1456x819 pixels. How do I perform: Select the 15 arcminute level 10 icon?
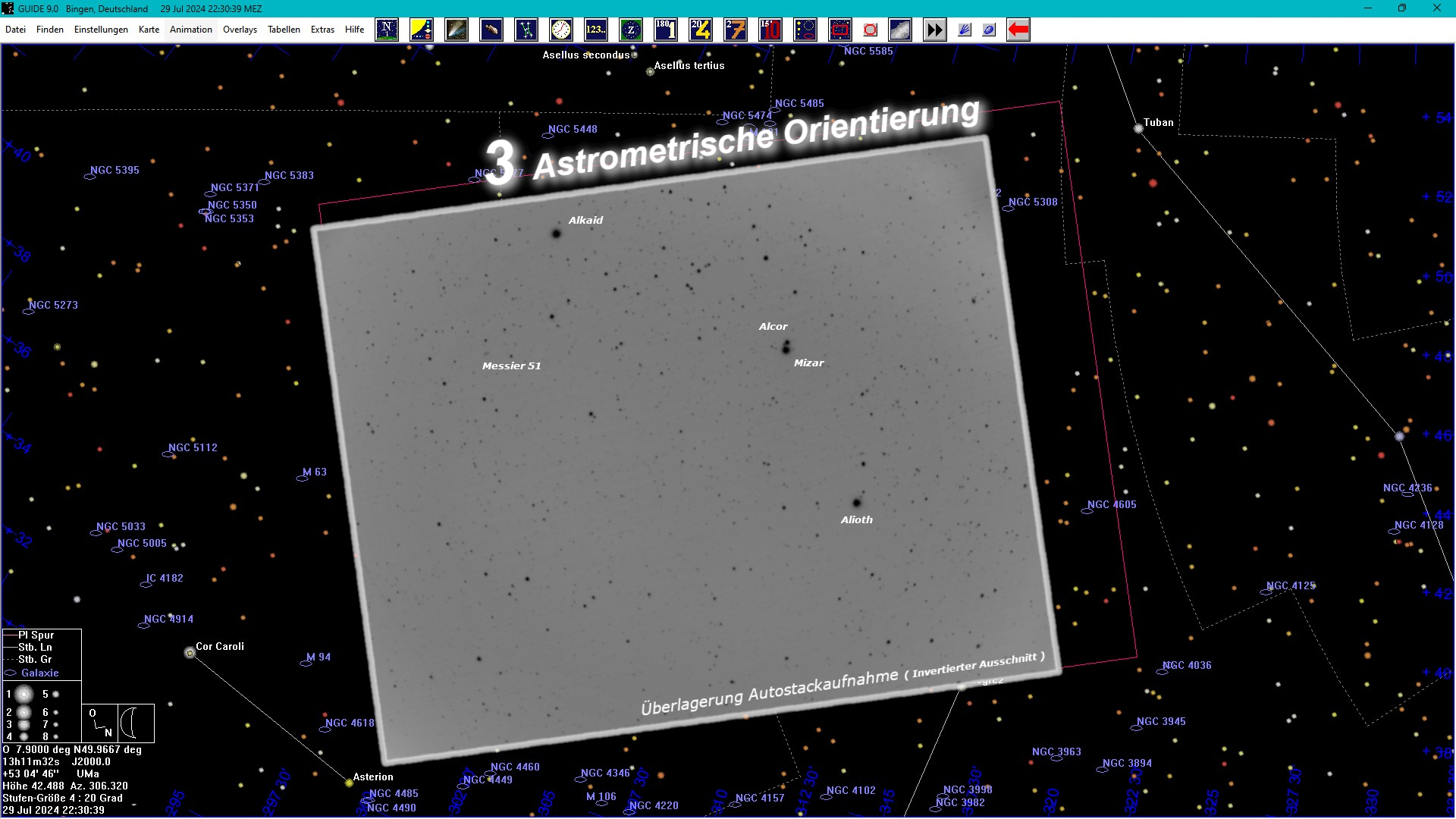[770, 30]
